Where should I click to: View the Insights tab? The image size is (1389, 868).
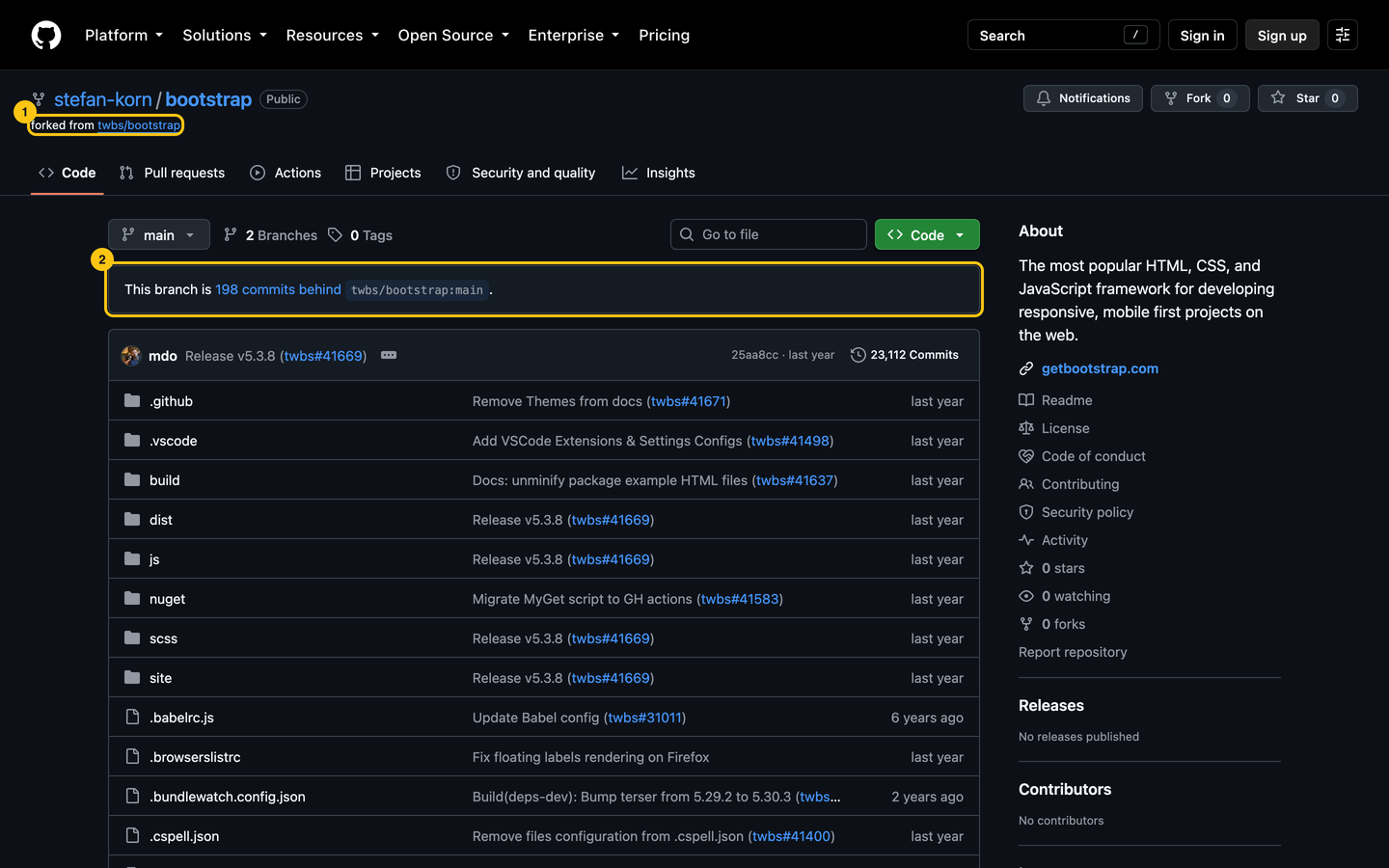[x=659, y=173]
